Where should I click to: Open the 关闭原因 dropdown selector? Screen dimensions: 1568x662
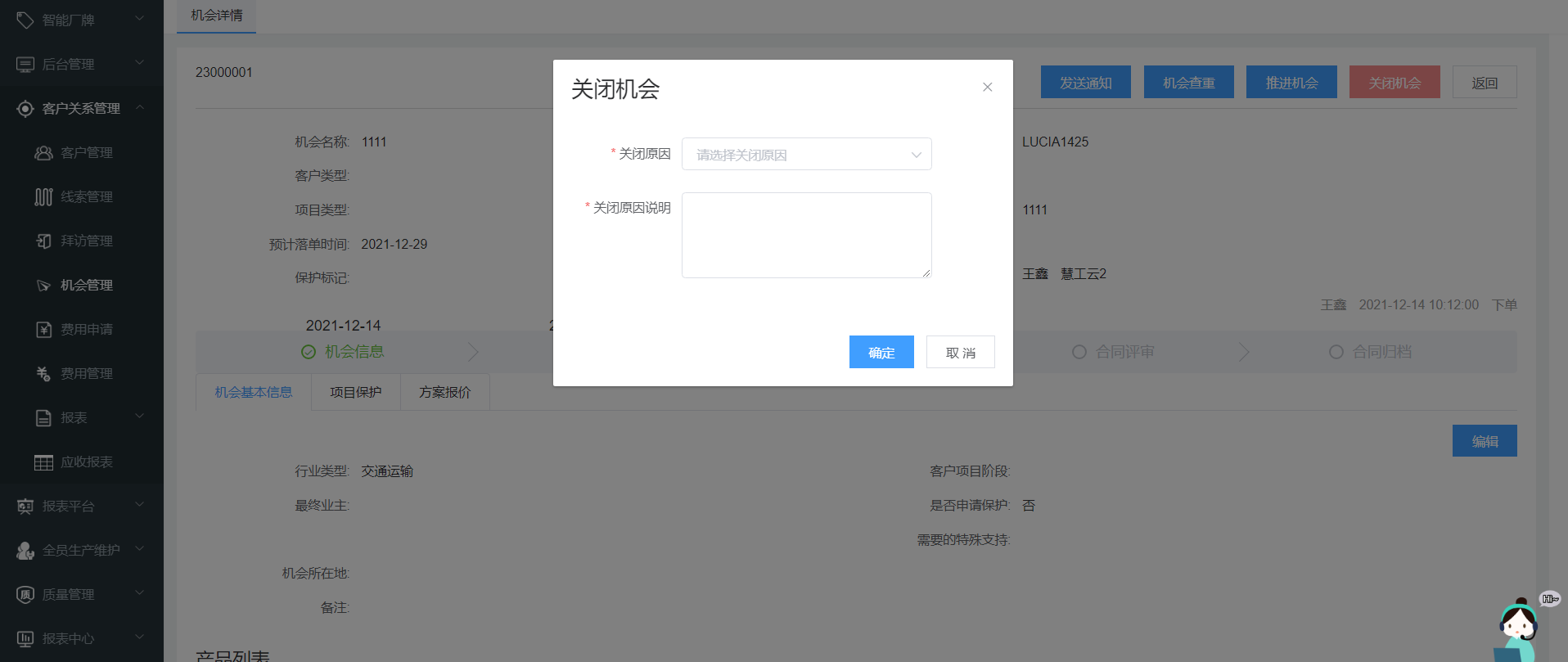[806, 155]
